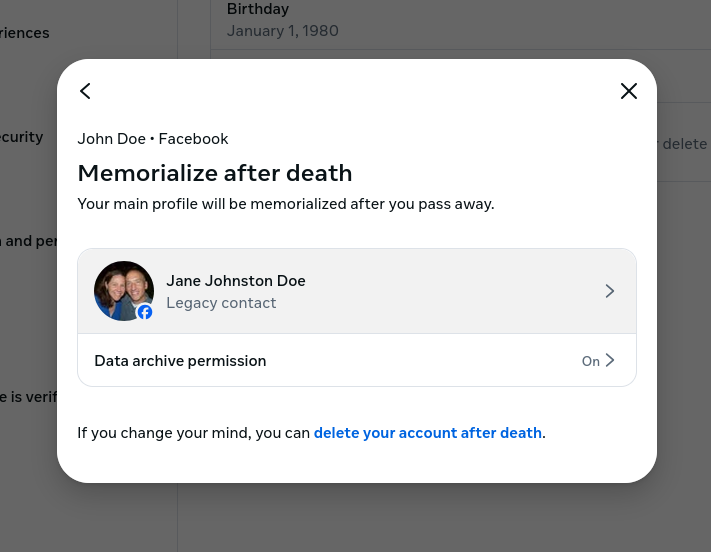Expand the Data archive permission chevron

(610, 361)
